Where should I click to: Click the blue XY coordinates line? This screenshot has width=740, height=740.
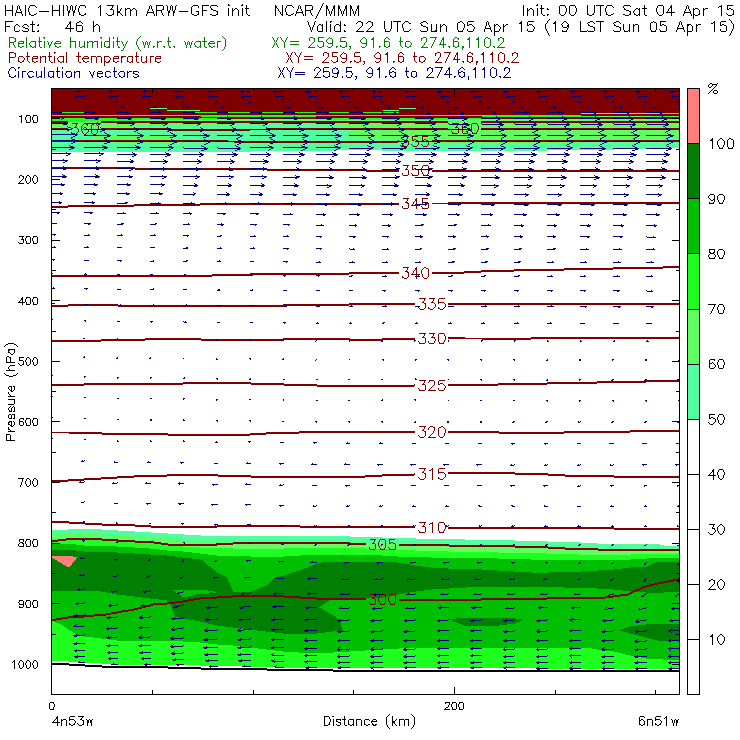394,73
